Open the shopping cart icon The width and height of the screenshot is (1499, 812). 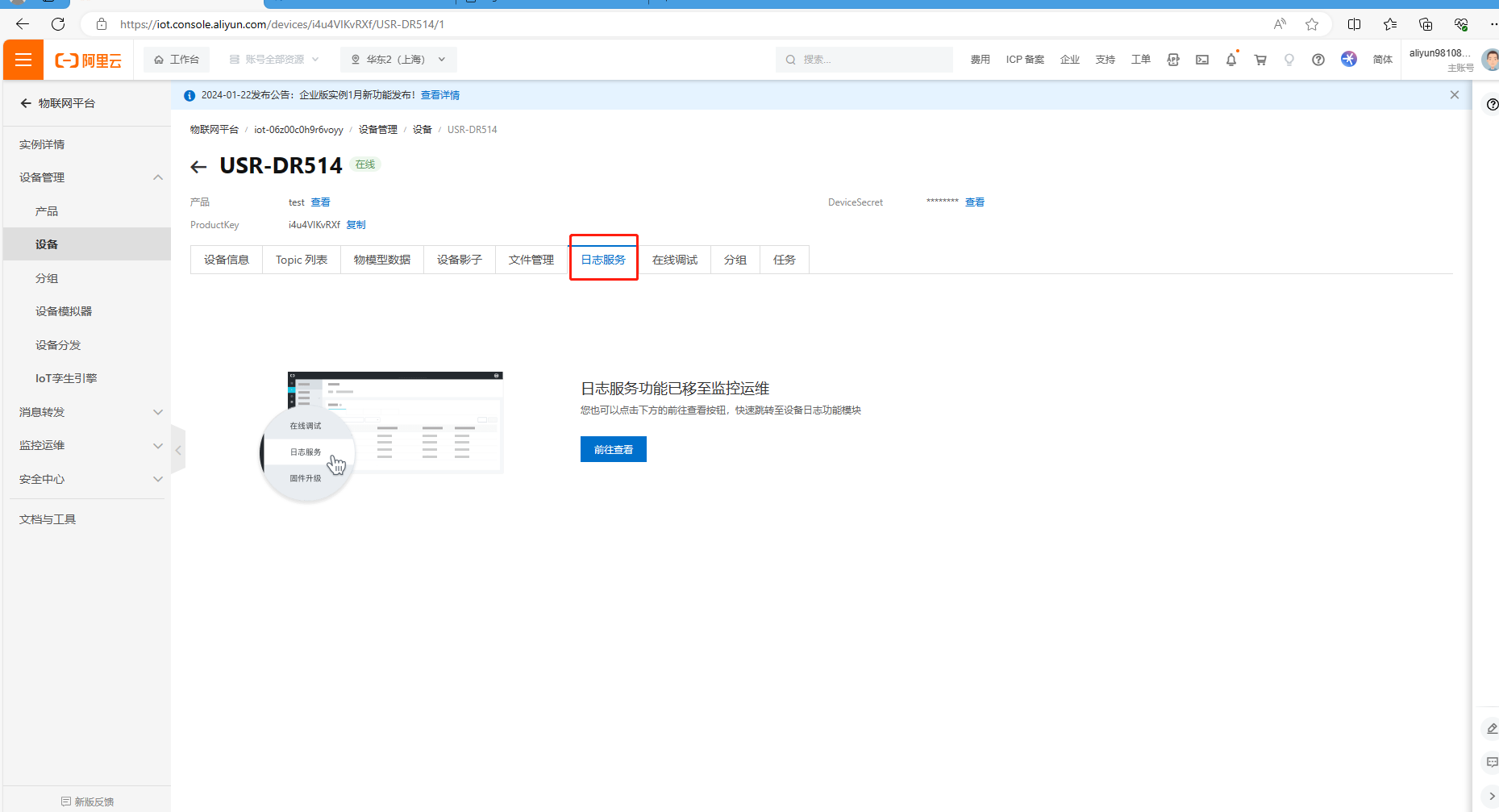click(x=1260, y=60)
